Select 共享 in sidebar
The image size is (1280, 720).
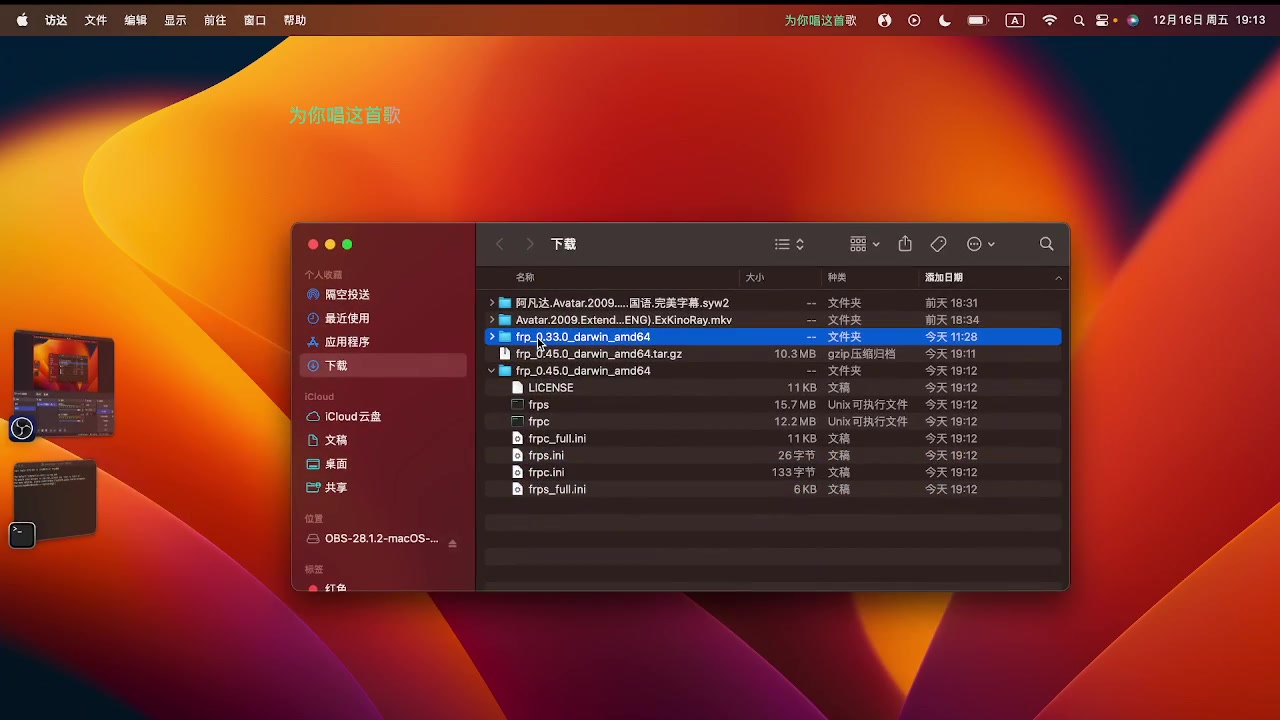click(x=384, y=488)
